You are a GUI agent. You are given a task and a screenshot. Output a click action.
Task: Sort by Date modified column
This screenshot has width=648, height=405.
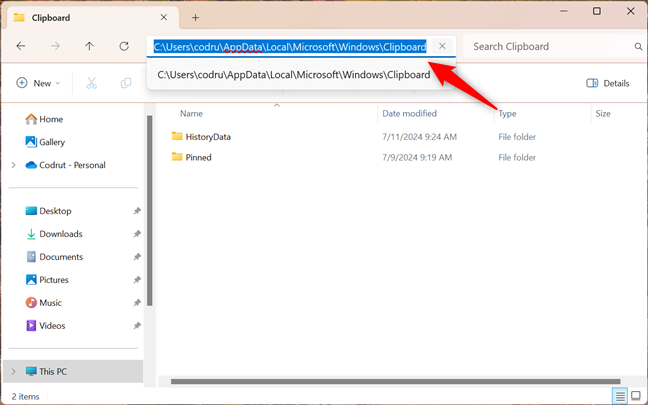[x=410, y=114]
